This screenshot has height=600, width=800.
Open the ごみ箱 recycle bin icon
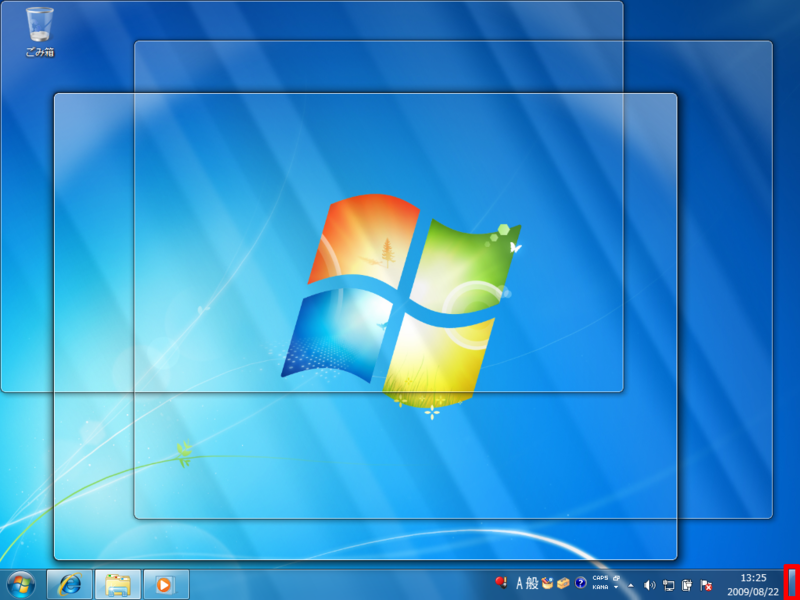(x=40, y=32)
